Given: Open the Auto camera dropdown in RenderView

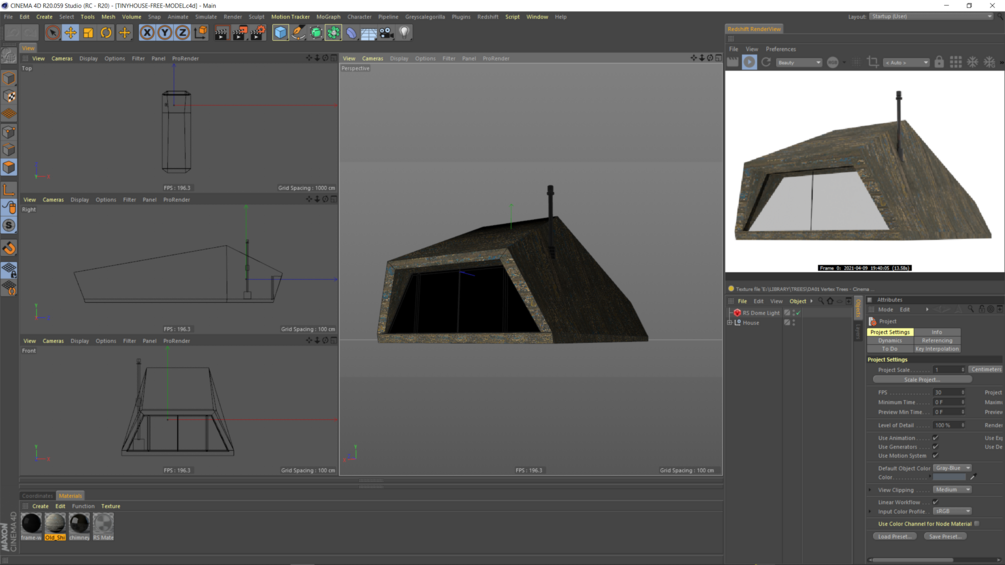Looking at the screenshot, I should (906, 63).
